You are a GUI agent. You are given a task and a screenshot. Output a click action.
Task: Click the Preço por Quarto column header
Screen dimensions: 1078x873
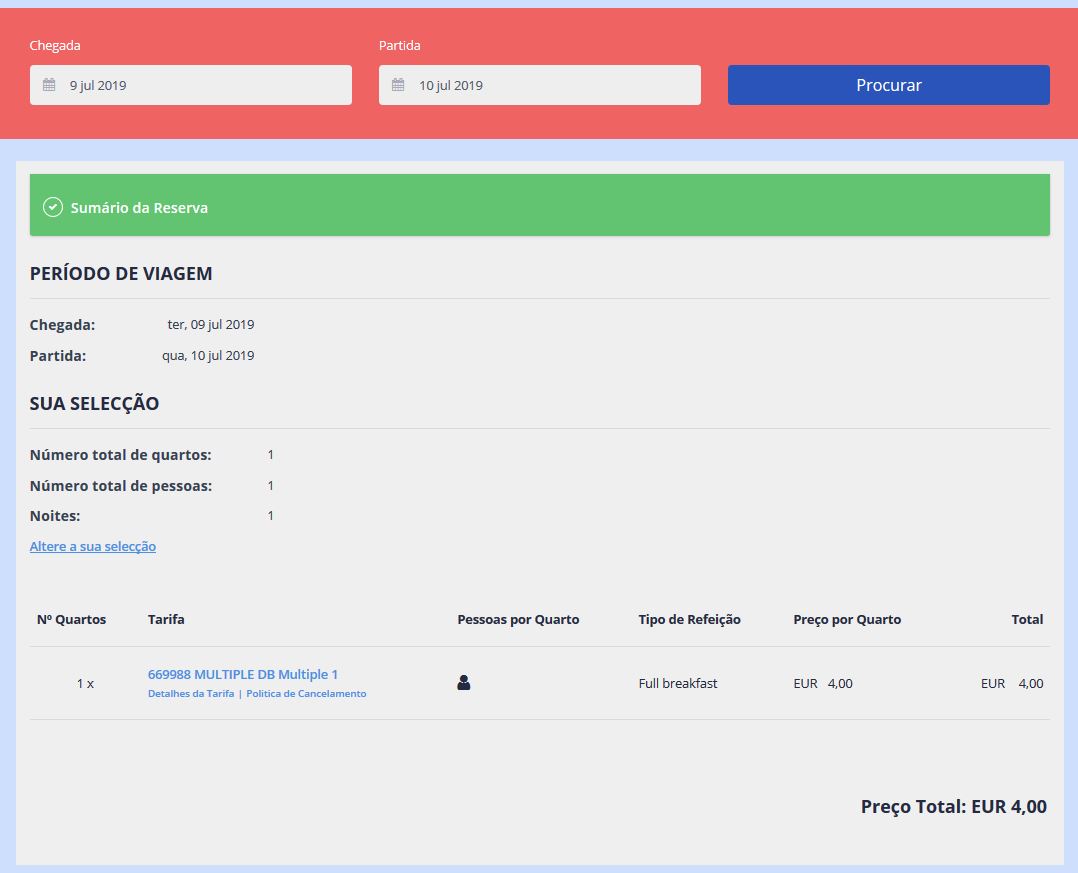coord(847,619)
